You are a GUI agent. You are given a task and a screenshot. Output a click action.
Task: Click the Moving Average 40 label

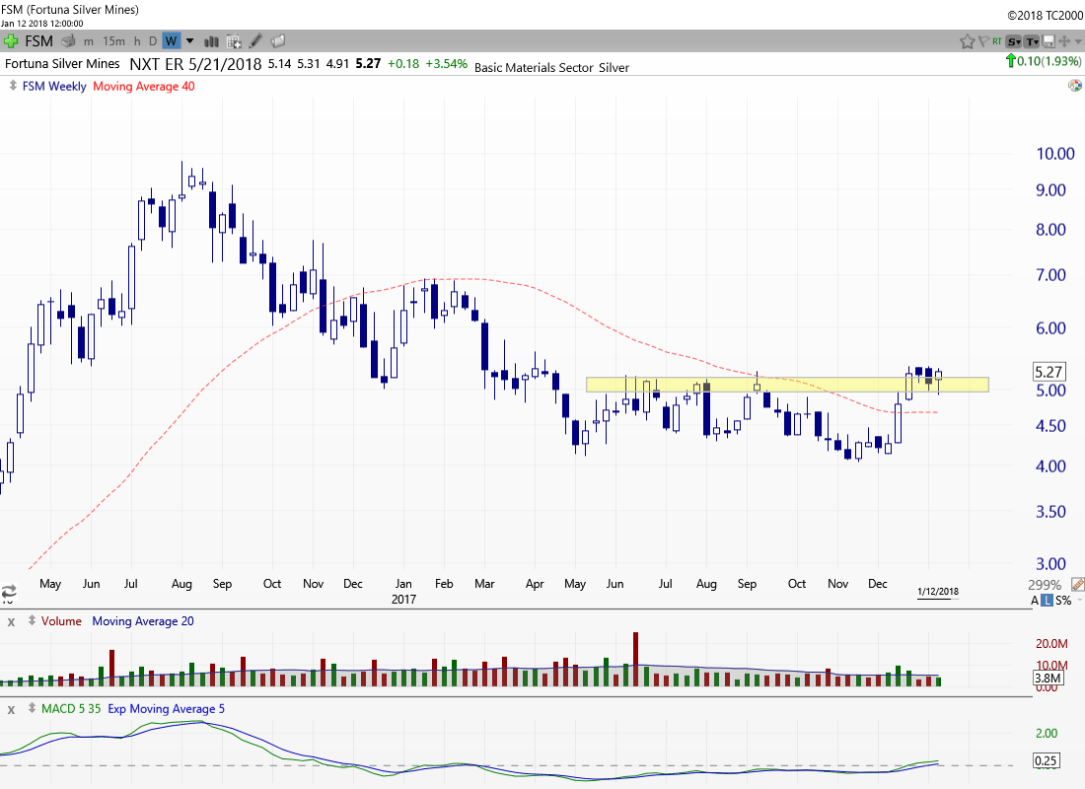(143, 86)
